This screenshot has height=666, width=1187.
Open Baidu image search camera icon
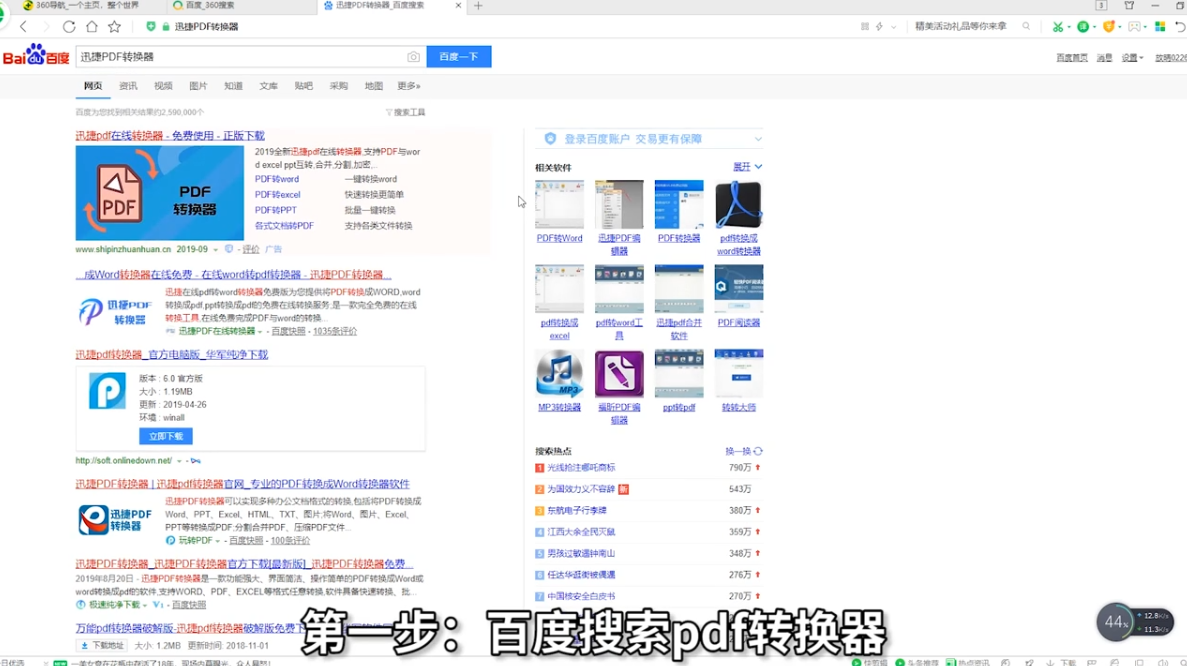pyautogui.click(x=413, y=57)
